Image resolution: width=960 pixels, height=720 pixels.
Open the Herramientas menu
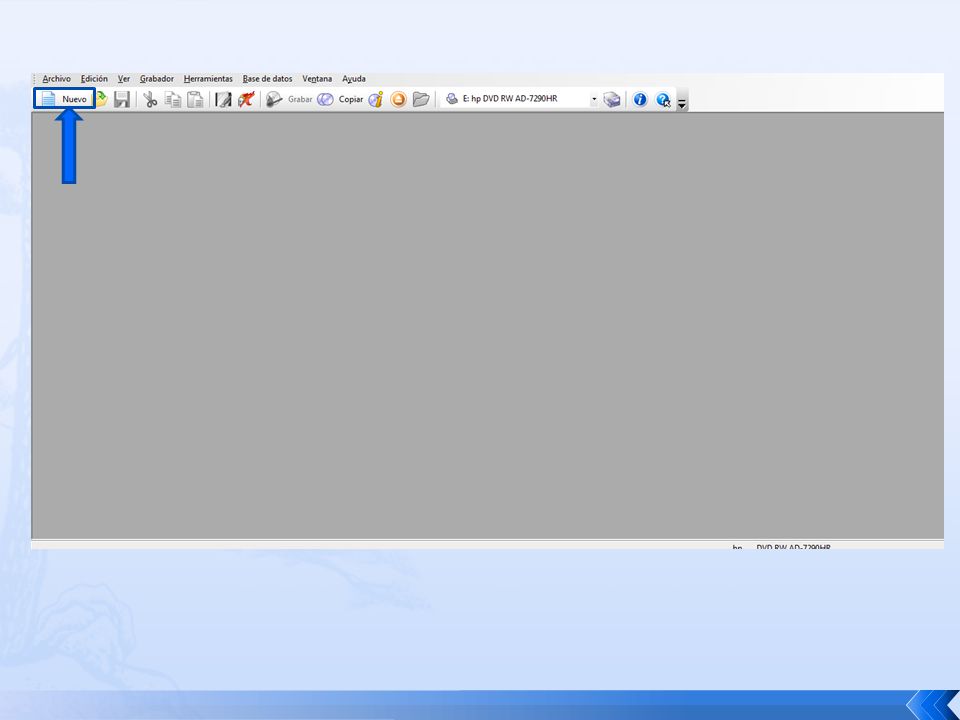tap(208, 79)
